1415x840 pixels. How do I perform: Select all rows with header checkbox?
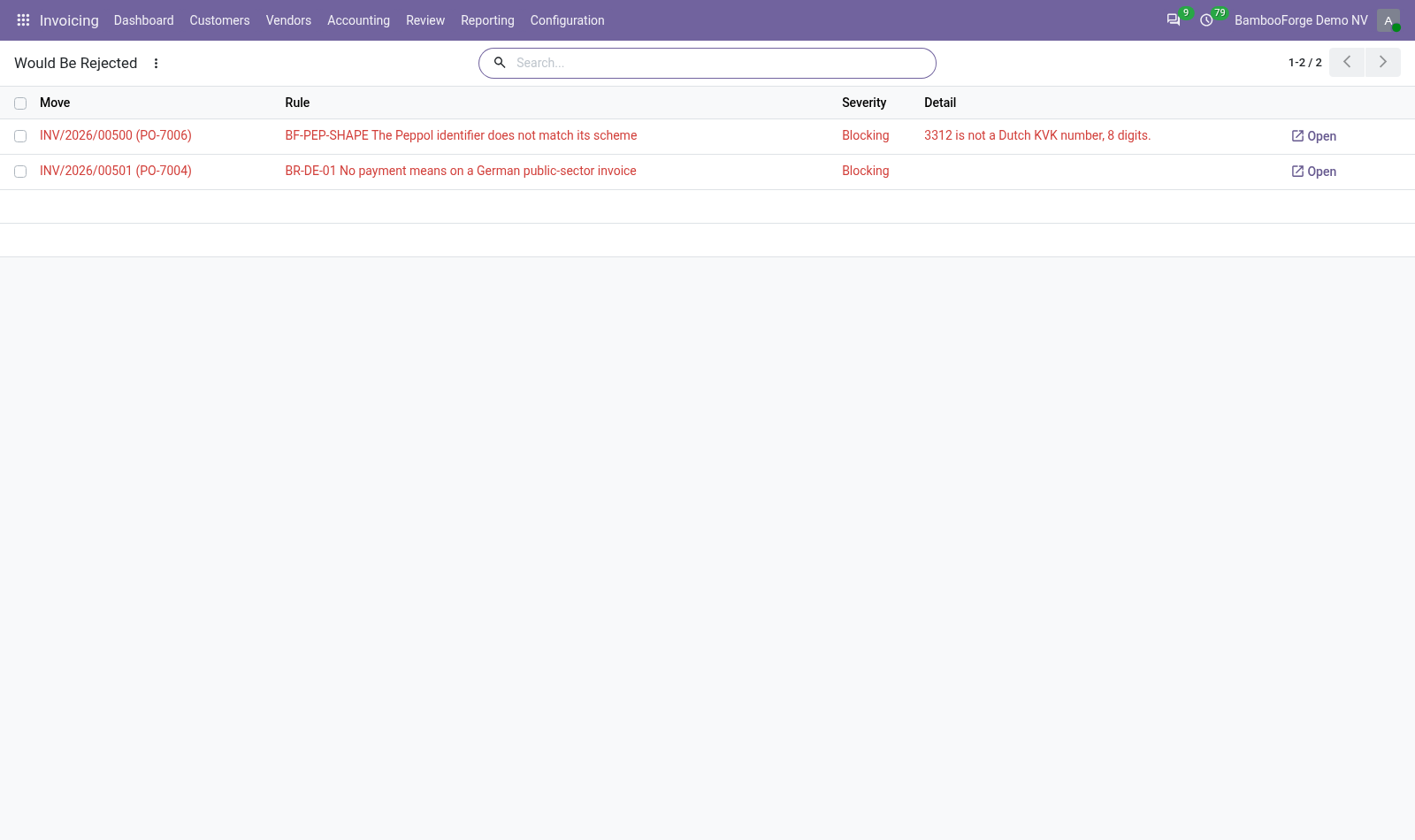[x=20, y=103]
